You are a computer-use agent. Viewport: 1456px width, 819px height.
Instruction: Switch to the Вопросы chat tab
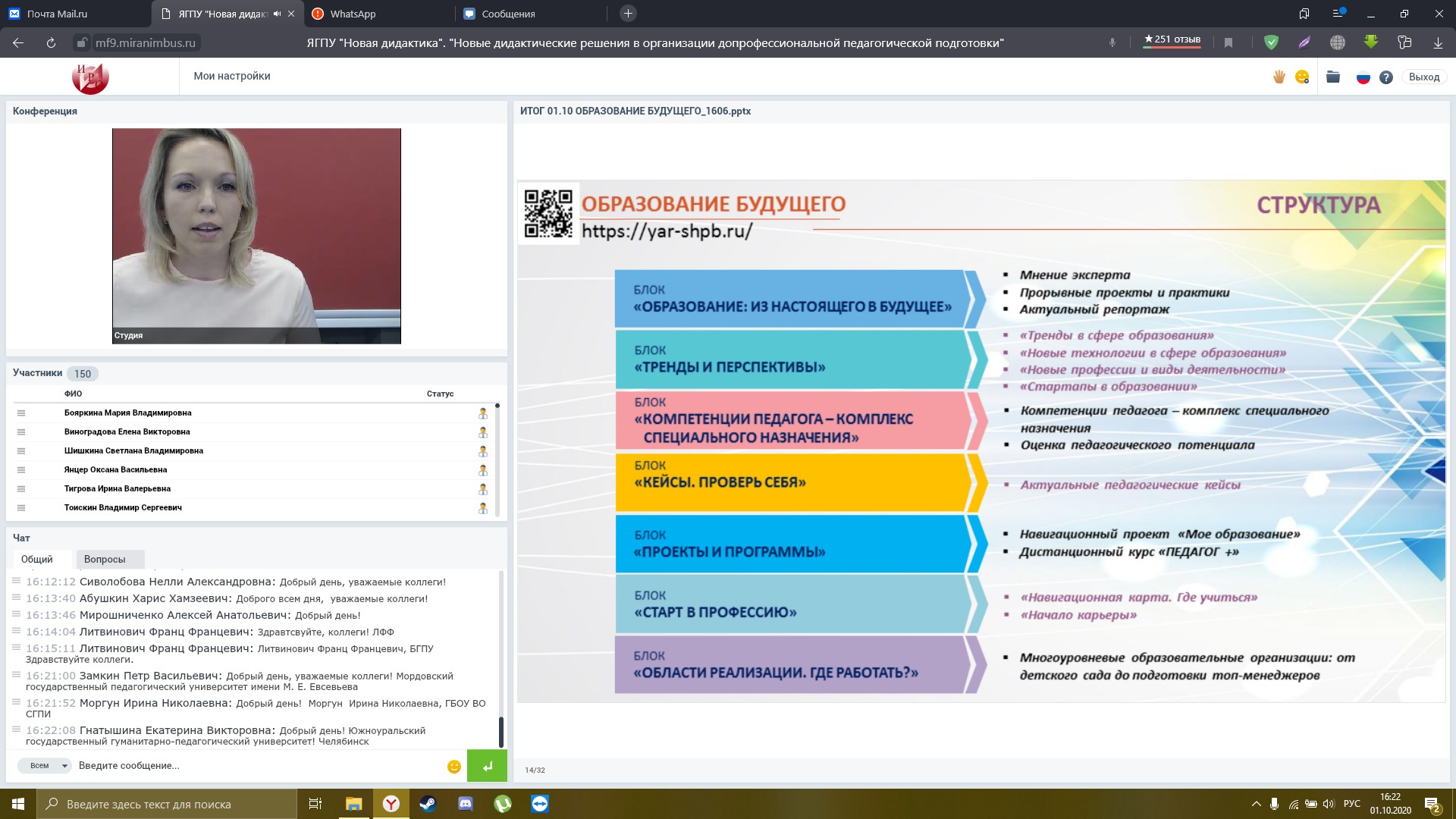click(x=105, y=560)
